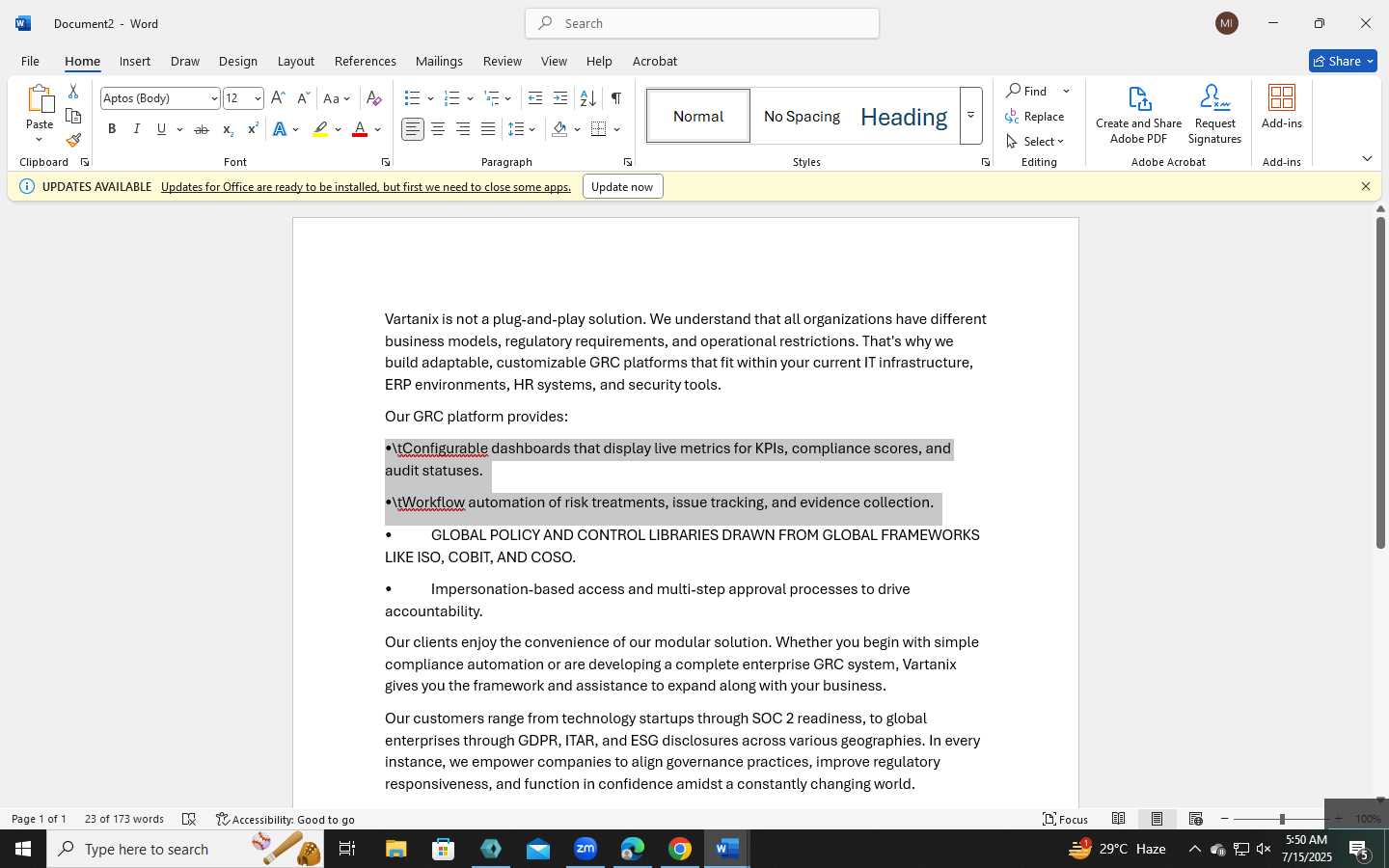
Task: Click the Paste clipboard icon
Action: click(x=40, y=99)
